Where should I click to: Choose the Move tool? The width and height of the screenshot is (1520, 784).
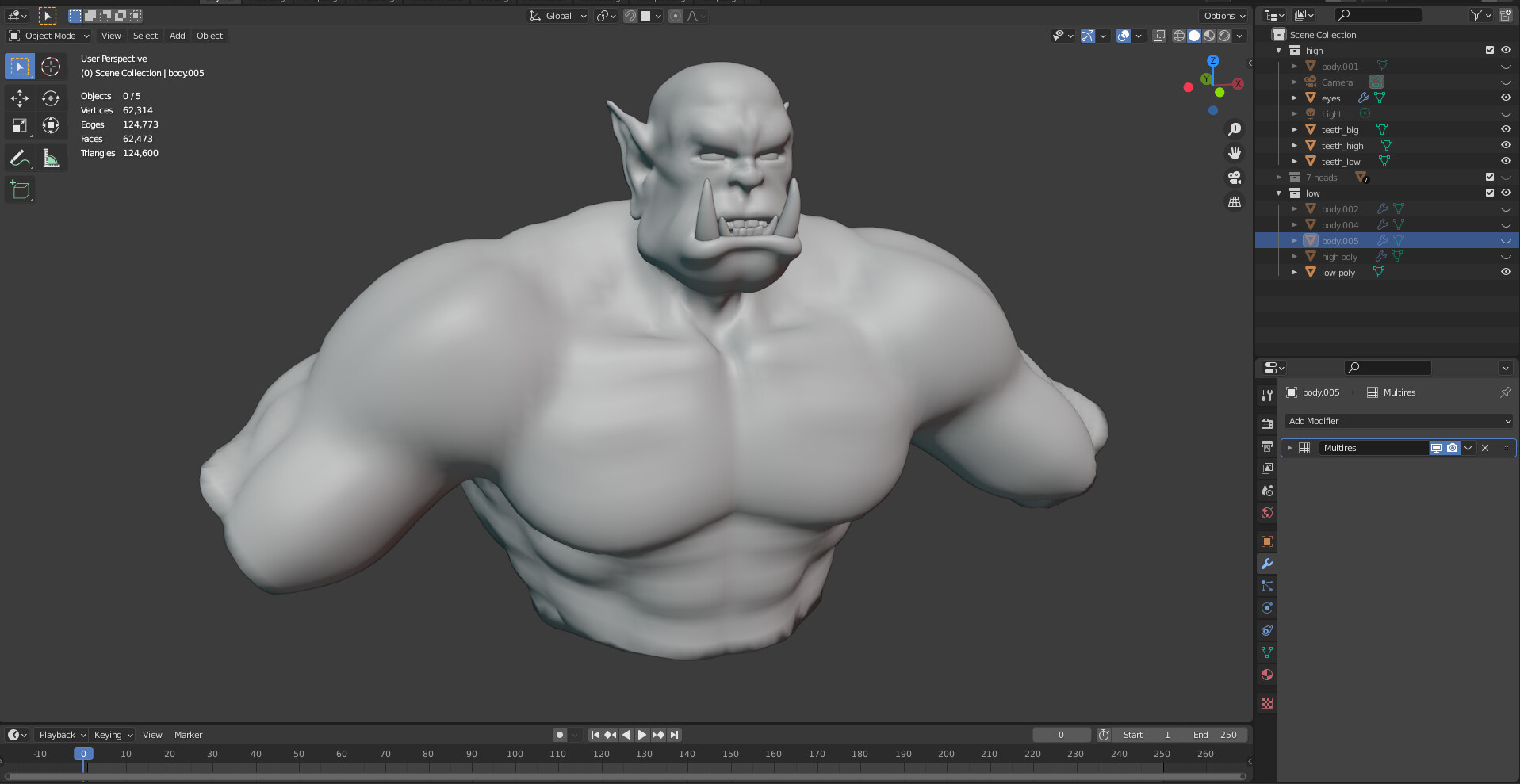(x=20, y=98)
